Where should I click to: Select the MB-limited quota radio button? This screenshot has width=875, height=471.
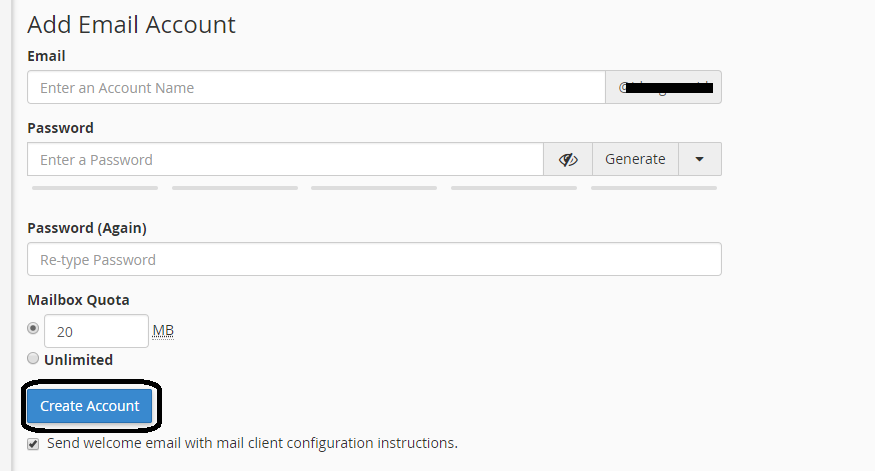[34, 328]
